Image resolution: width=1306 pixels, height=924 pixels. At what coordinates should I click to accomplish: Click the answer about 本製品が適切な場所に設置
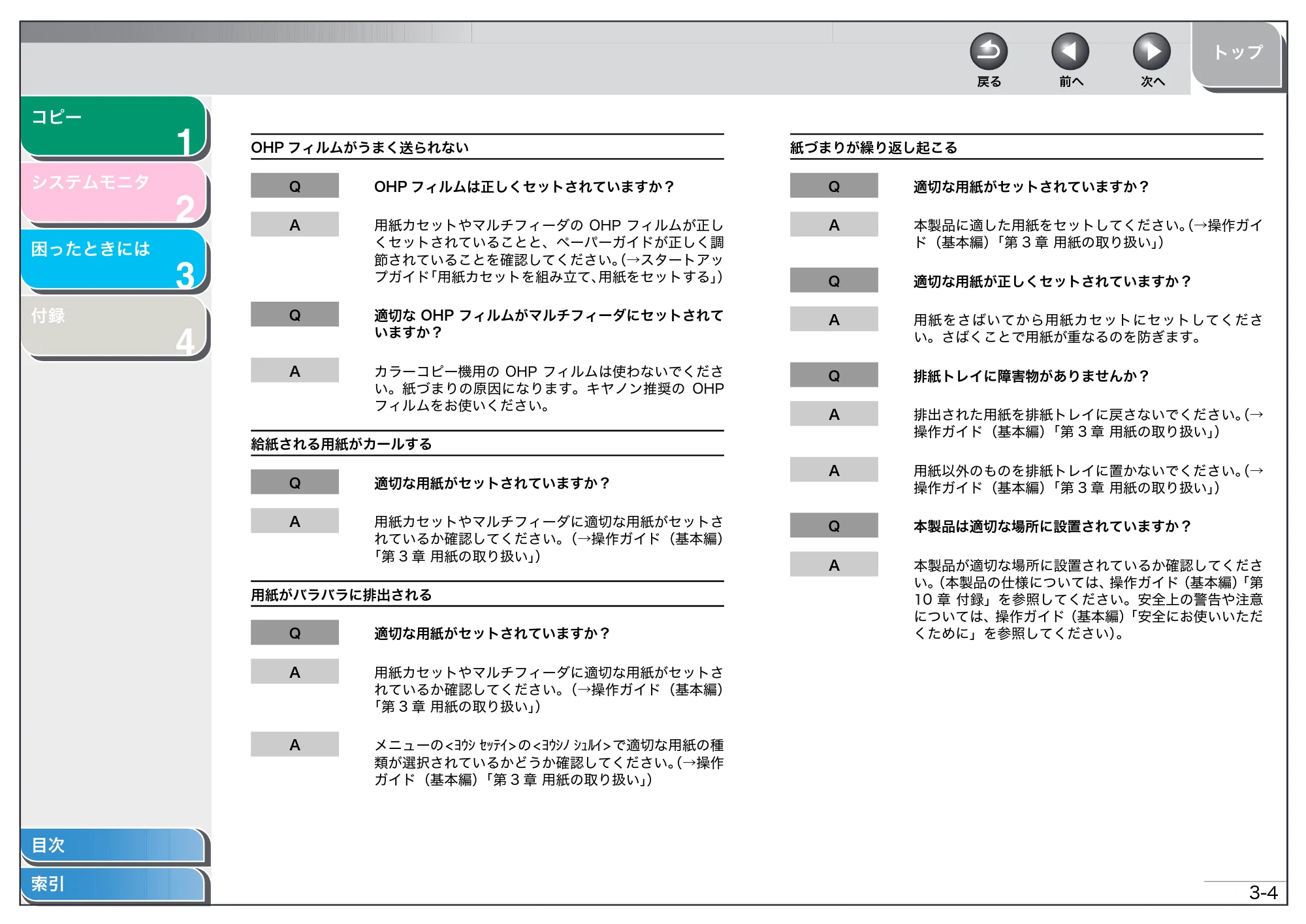click(1088, 599)
